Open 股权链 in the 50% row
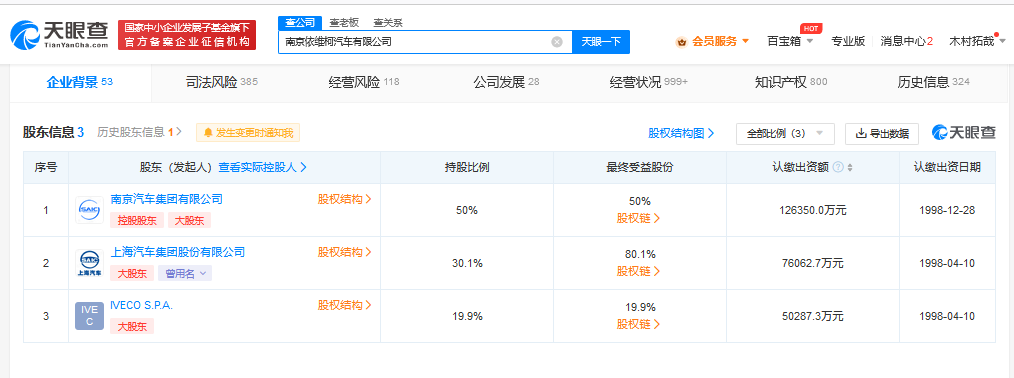This screenshot has height=378, width=1014. click(638, 218)
